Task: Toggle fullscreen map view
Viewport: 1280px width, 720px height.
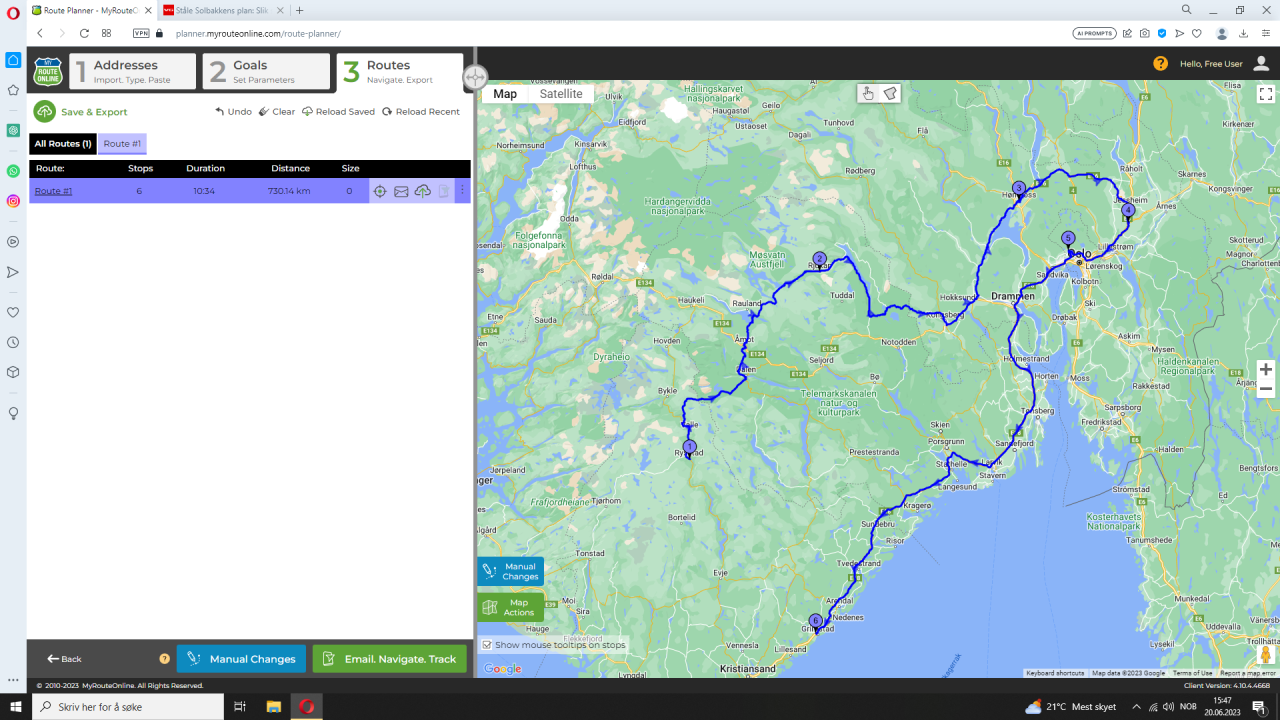Action: coord(1265,94)
